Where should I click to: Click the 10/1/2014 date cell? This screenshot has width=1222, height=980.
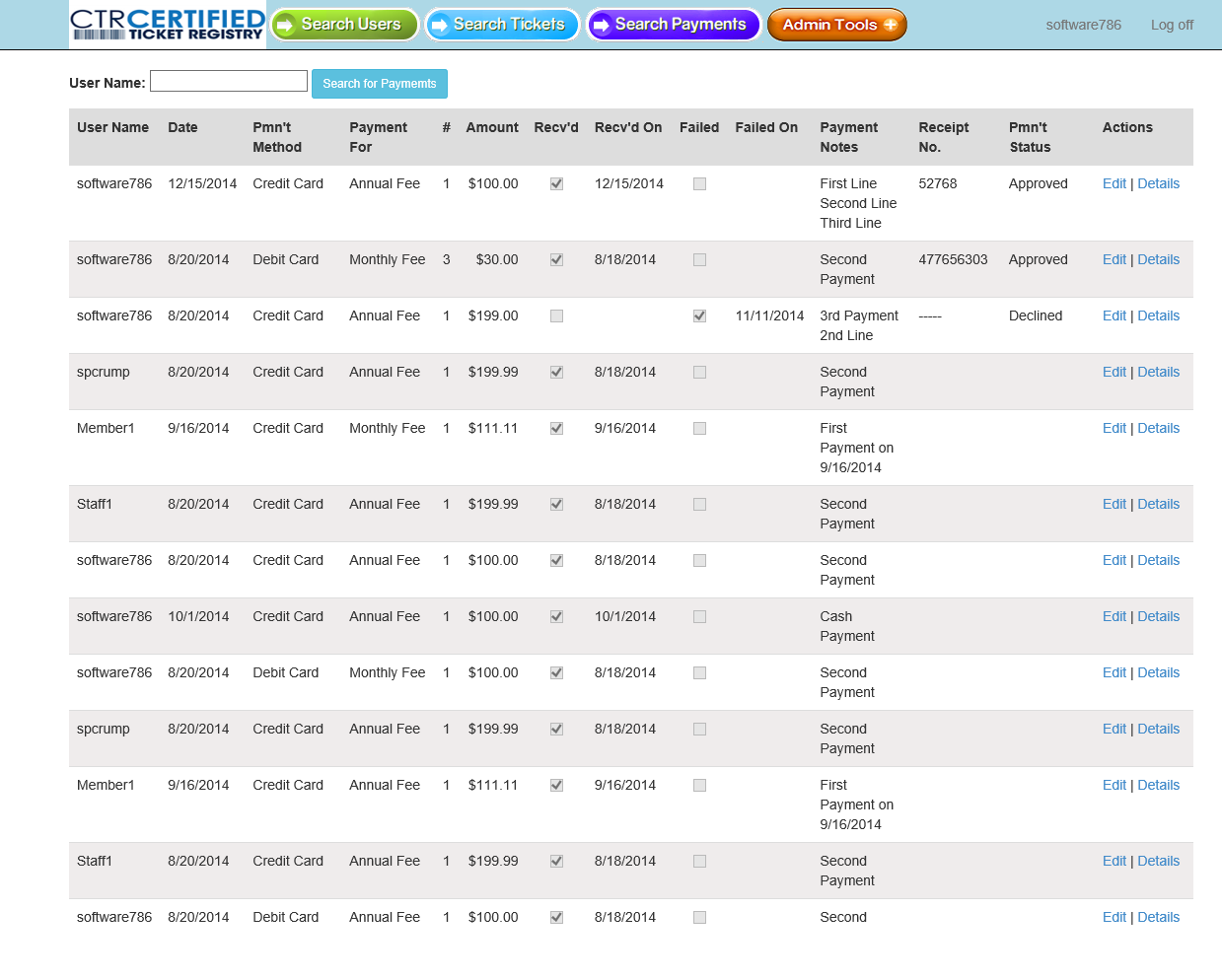[198, 616]
